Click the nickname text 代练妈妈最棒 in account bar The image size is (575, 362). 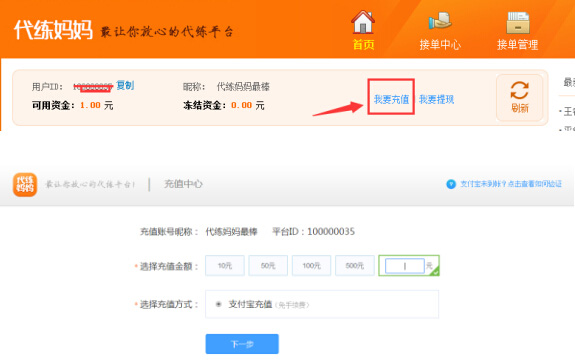[x=243, y=87]
